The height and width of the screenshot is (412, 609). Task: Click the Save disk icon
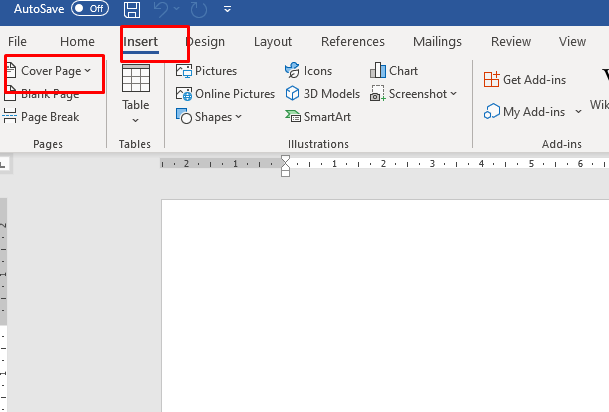pyautogui.click(x=132, y=9)
